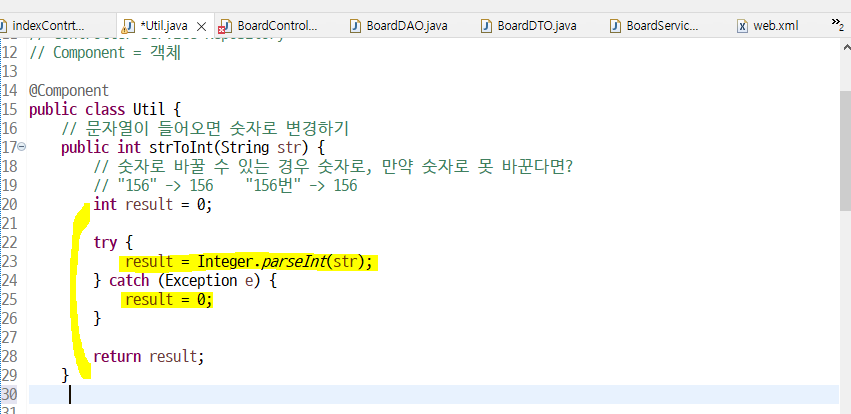Click the XML file icon on web.xml tab
The image size is (851, 414).
click(x=742, y=26)
